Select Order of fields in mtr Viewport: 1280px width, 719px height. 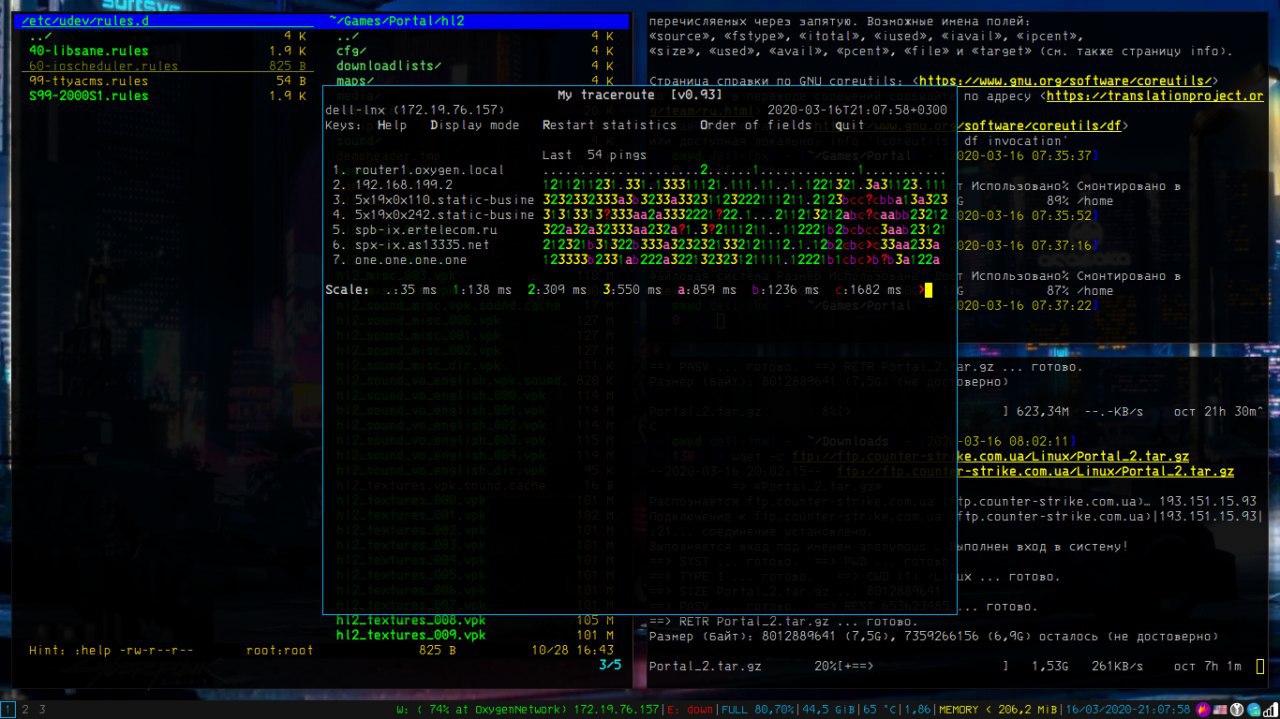pos(756,125)
